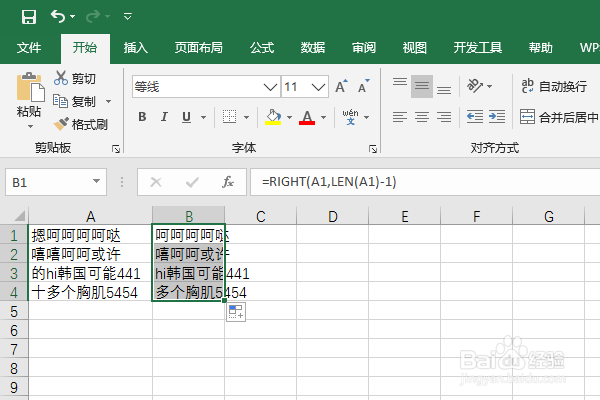Open the clipboard pane launcher
Screen dimensions: 600x400
pyautogui.click(x=116, y=149)
